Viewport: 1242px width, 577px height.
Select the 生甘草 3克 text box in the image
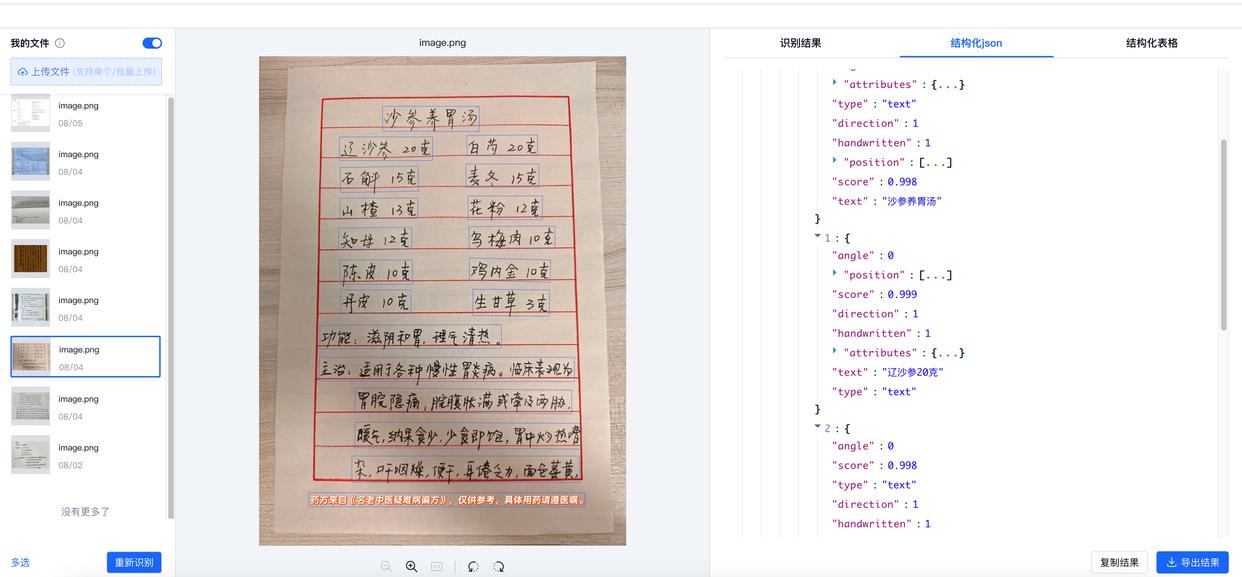(x=511, y=302)
